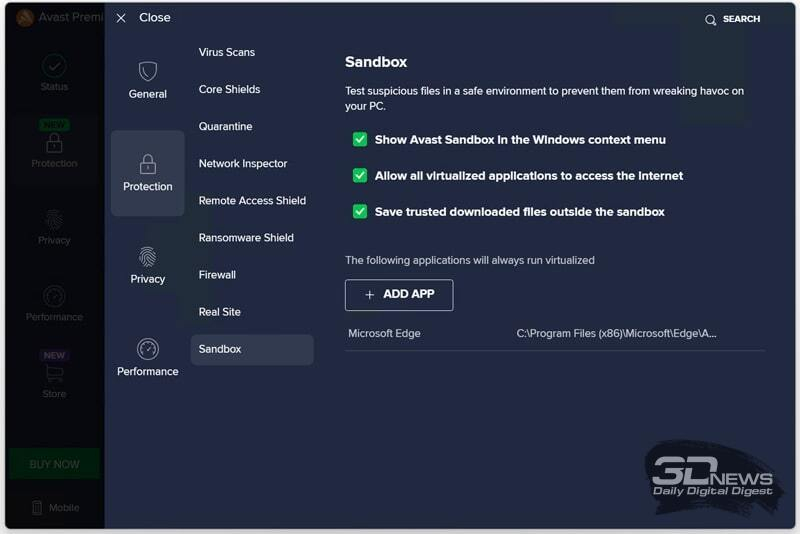This screenshot has width=800, height=534.
Task: Open Quarantine settings
Action: point(225,126)
